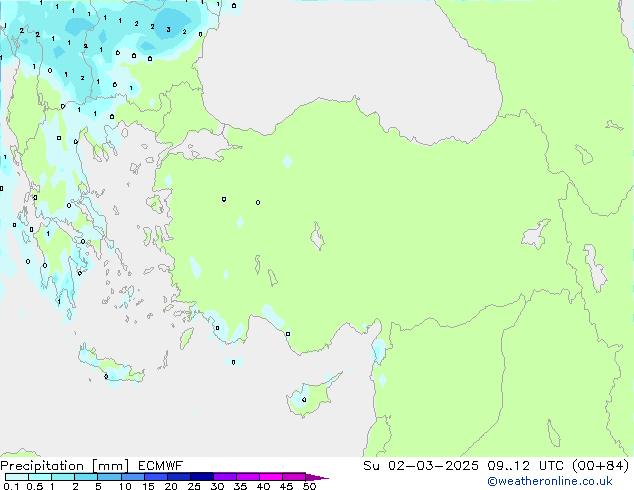Click the legend value label '10'
This screenshot has width=634, height=490.
coord(125,486)
